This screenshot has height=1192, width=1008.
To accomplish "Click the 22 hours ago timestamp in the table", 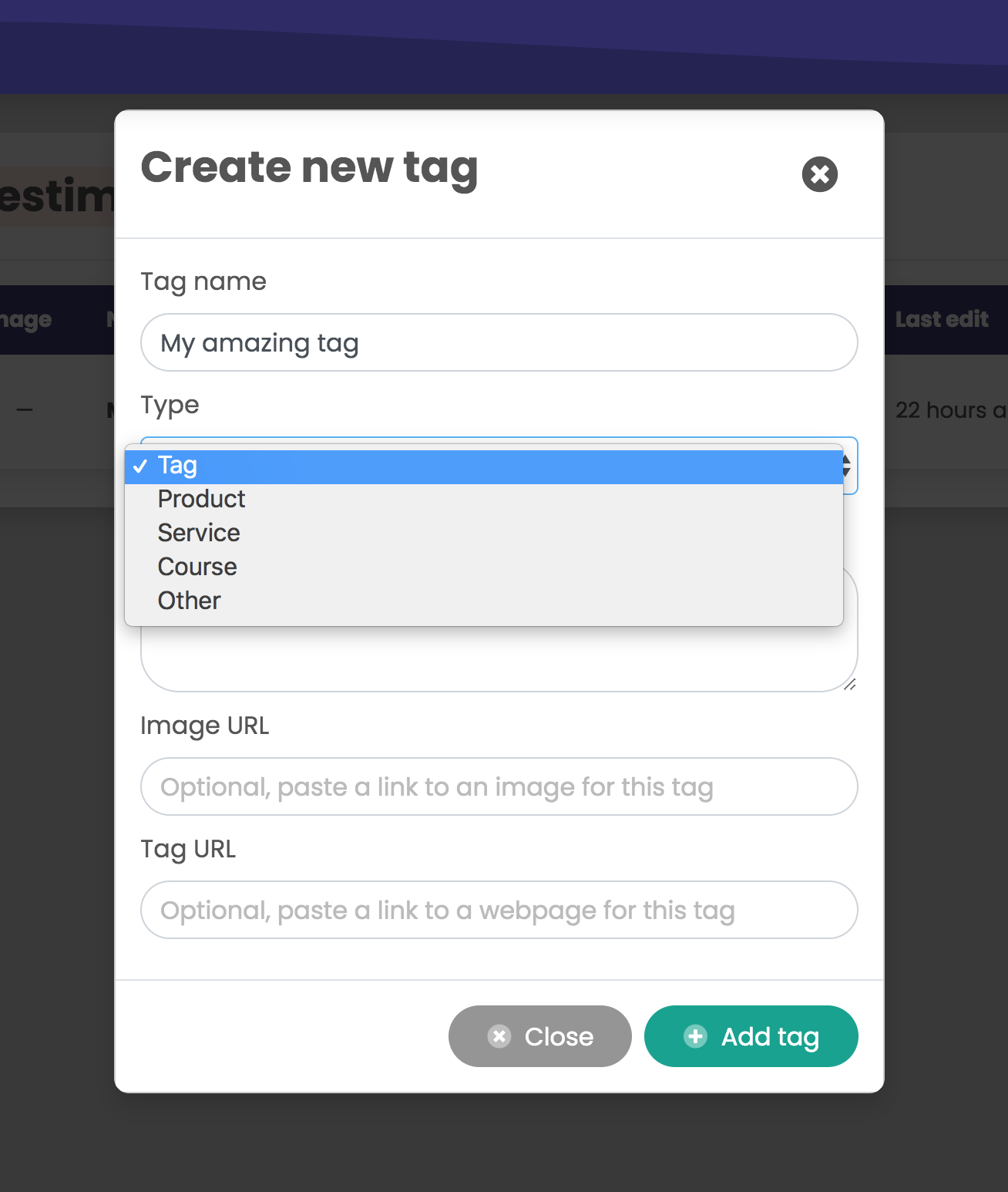I will point(949,410).
